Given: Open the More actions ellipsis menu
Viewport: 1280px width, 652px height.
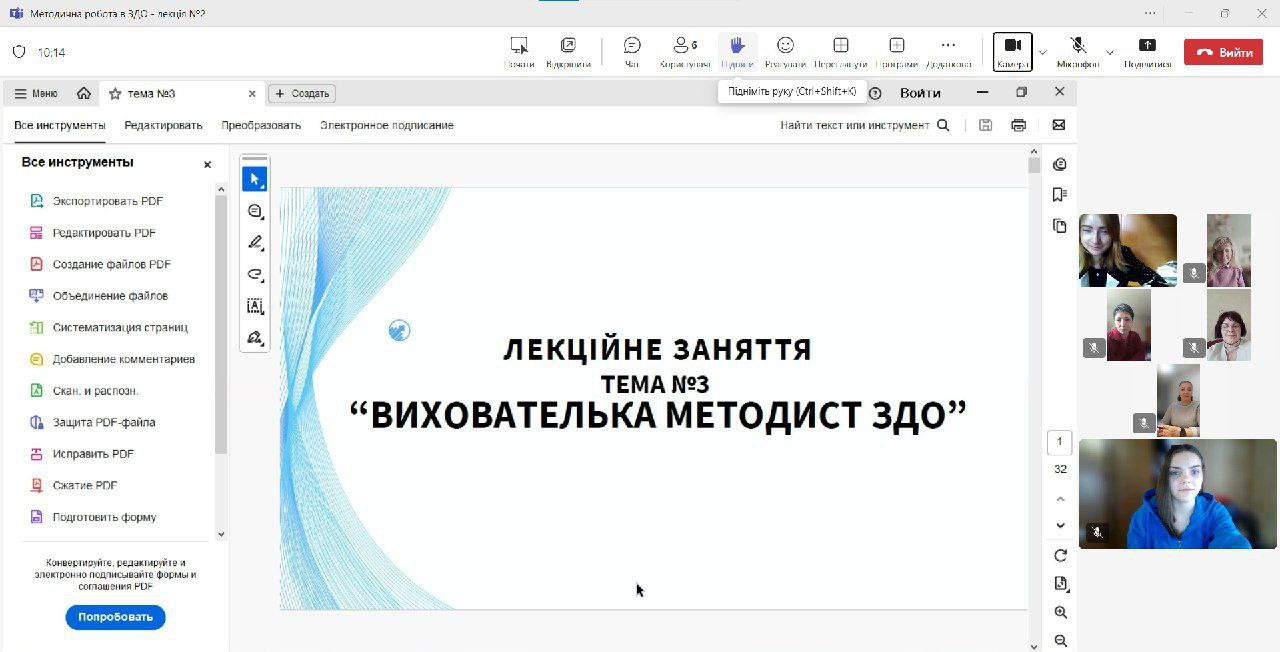Looking at the screenshot, I should click(948, 51).
